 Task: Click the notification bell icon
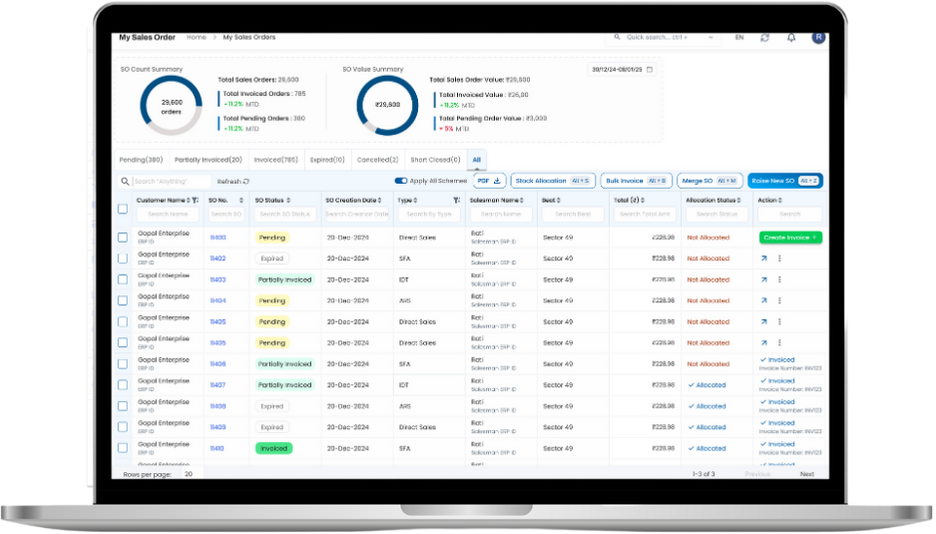[x=791, y=37]
